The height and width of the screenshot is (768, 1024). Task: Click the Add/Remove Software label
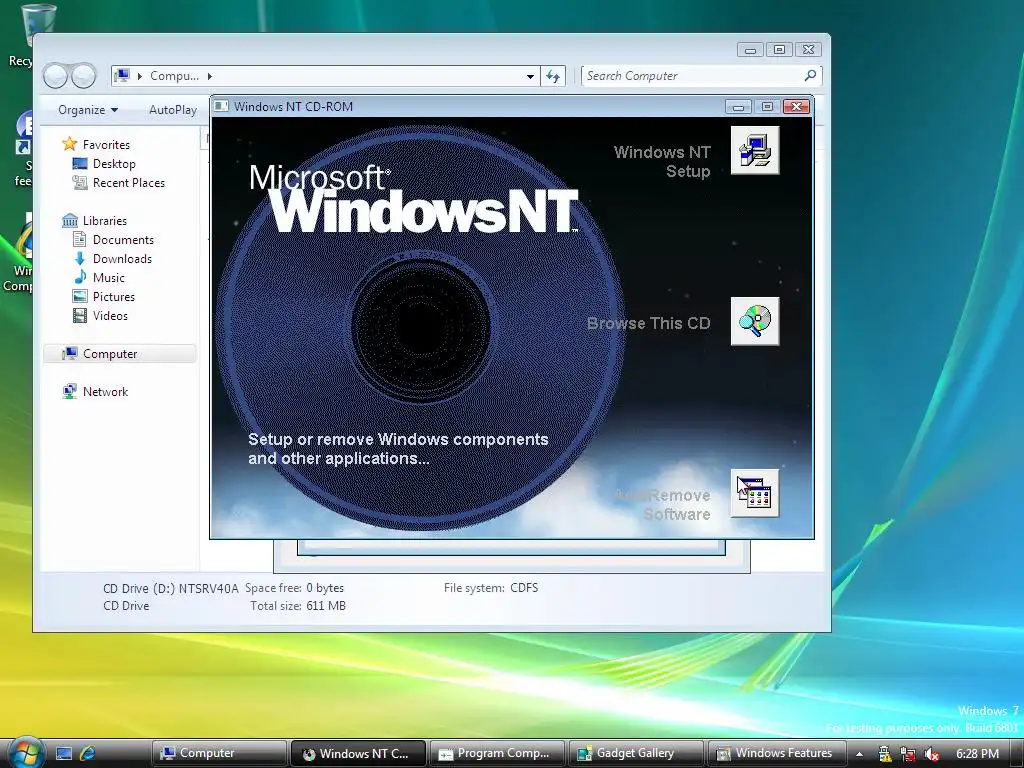(662, 505)
